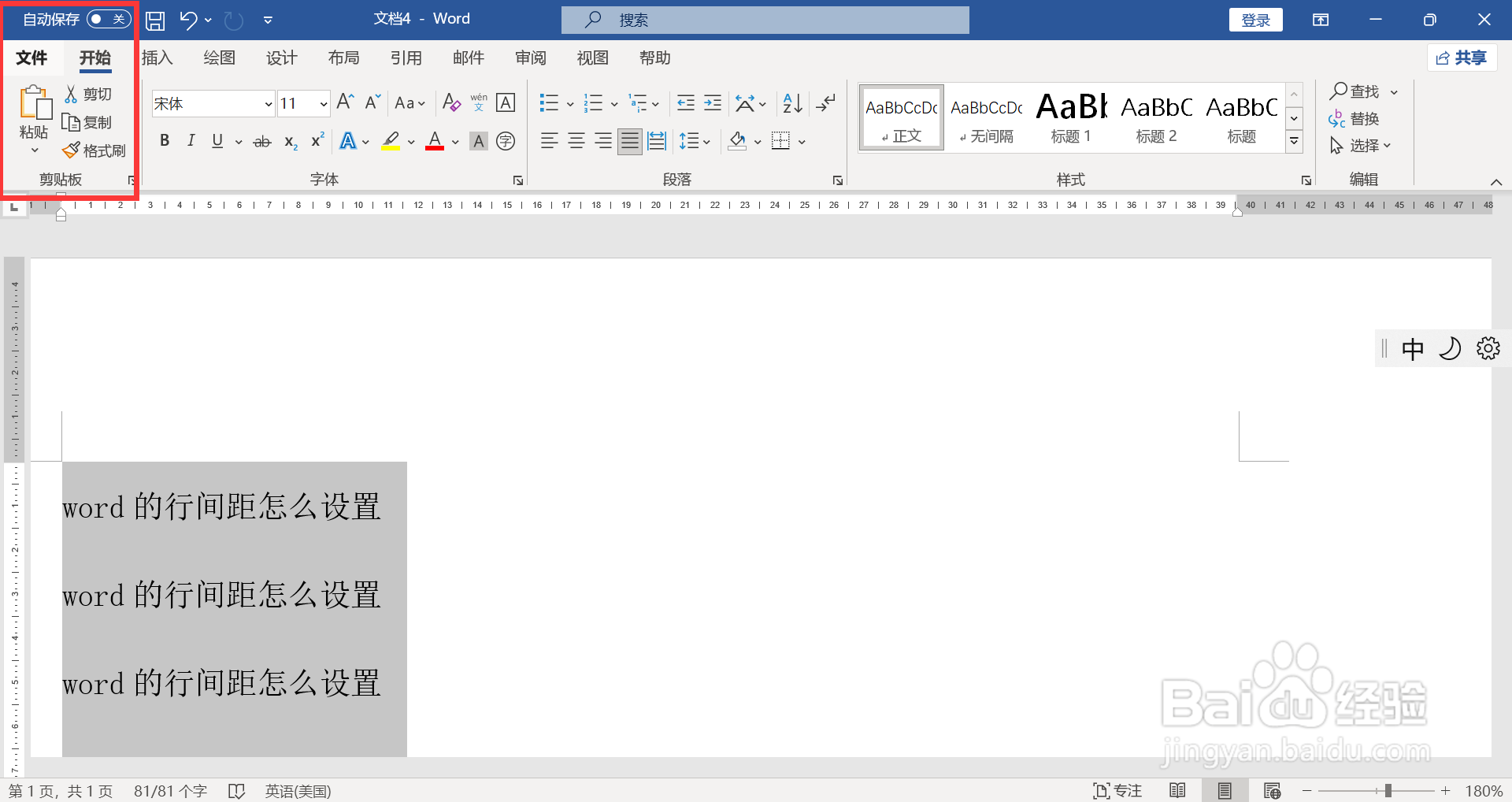Click the Undo arrow icon
This screenshot has width=1512, height=802.
point(187,20)
